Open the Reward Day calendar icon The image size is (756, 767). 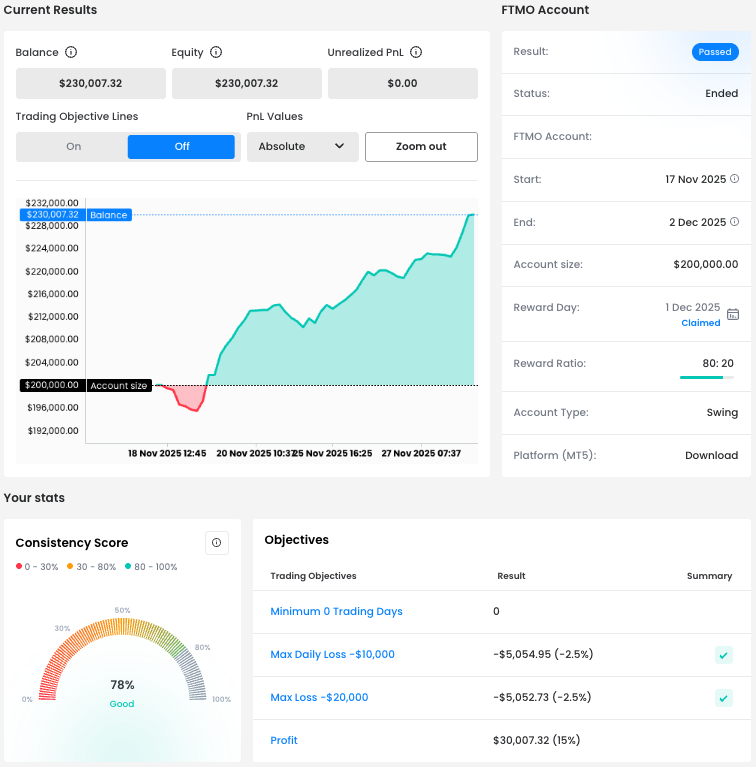(733, 314)
